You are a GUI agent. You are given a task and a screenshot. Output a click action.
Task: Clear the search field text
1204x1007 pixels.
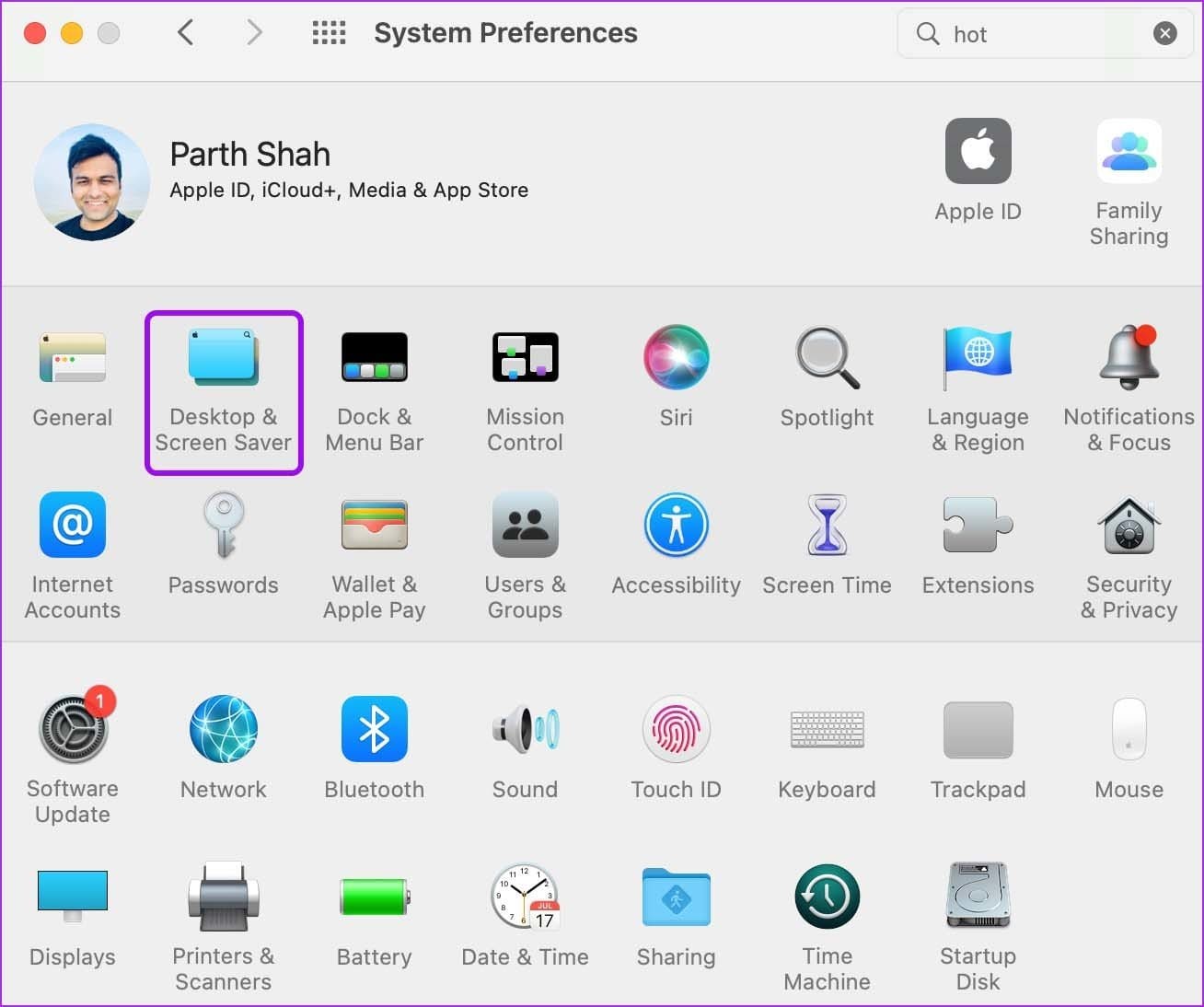[1165, 34]
